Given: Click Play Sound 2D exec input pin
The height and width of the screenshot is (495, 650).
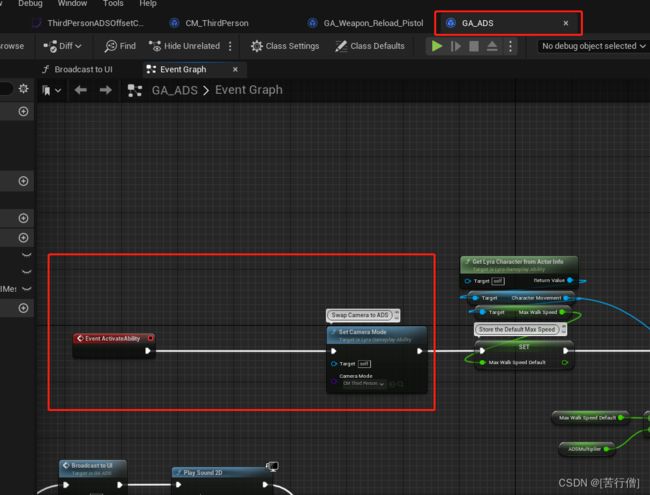Looking at the screenshot, I should pyautogui.click(x=179, y=484).
